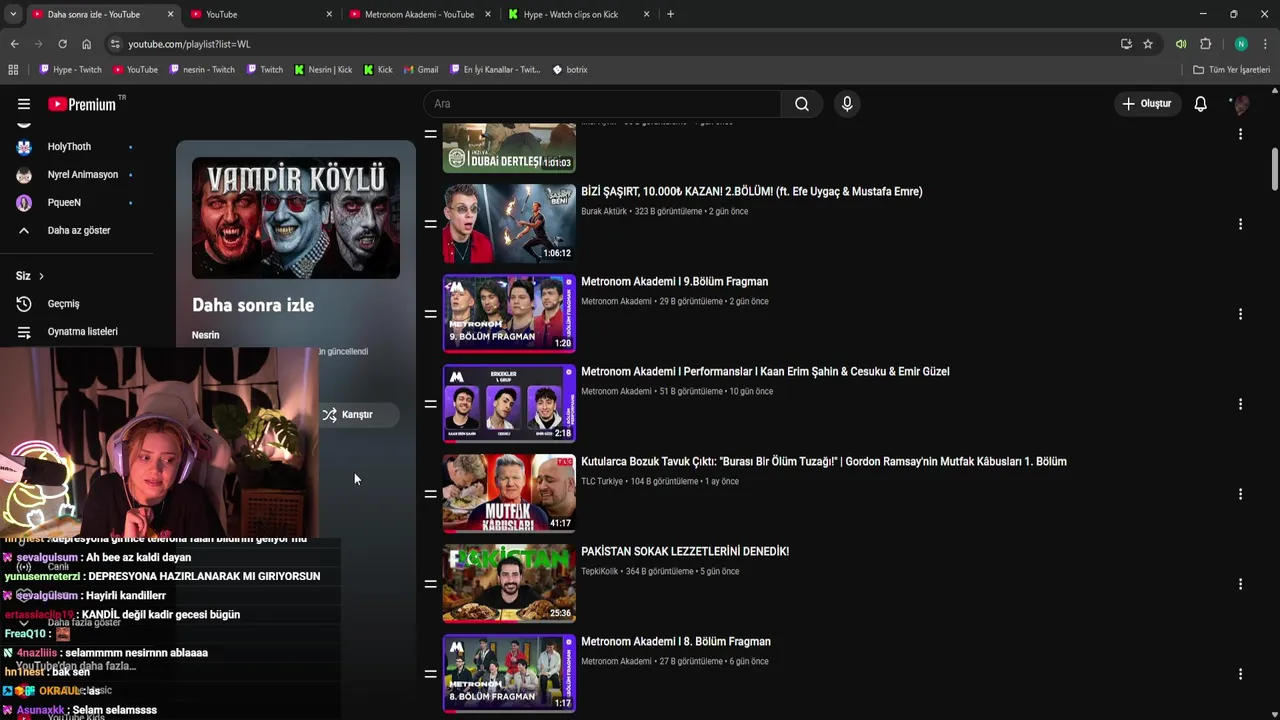Go to YouTube Premium home logo
The width and height of the screenshot is (1280, 720).
click(x=82, y=104)
